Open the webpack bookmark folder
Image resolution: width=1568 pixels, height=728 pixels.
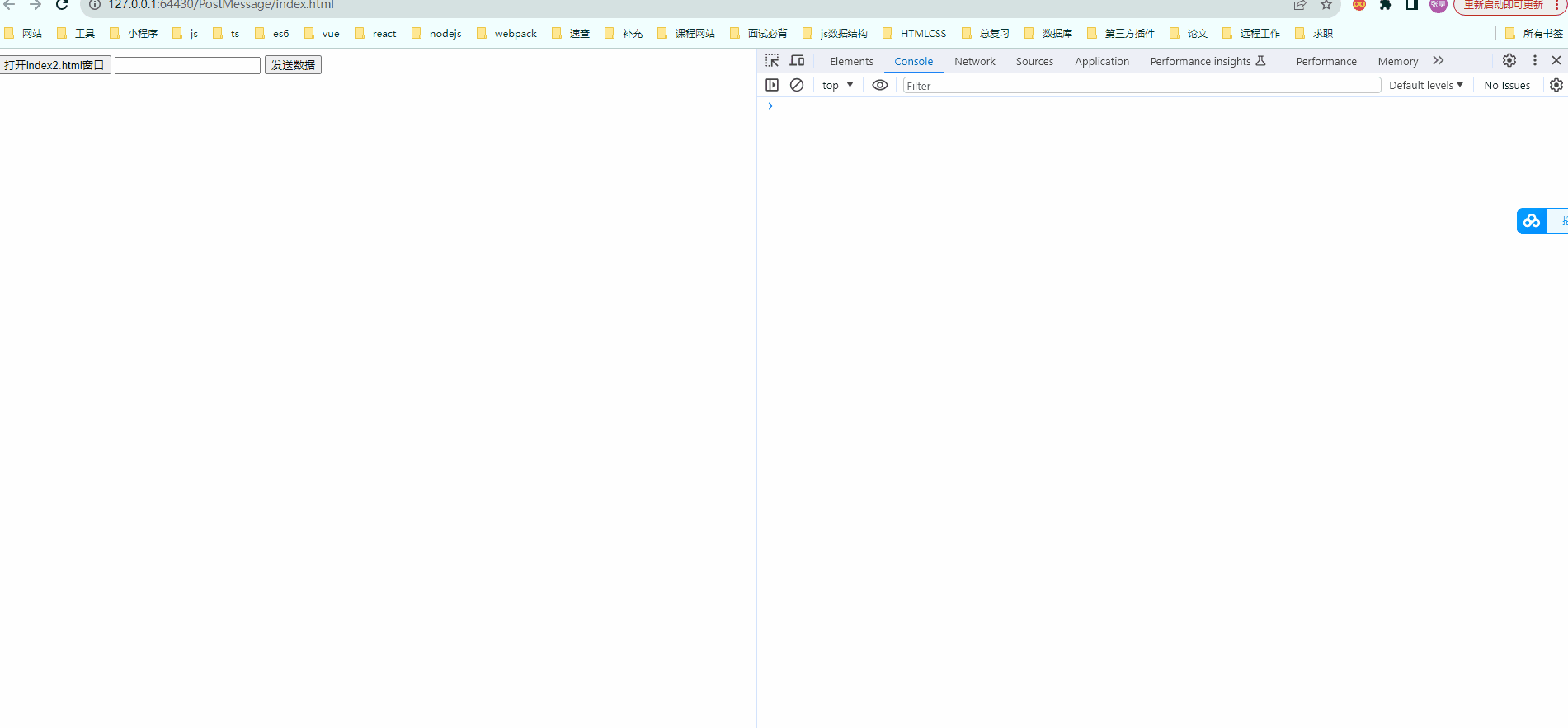click(x=506, y=34)
